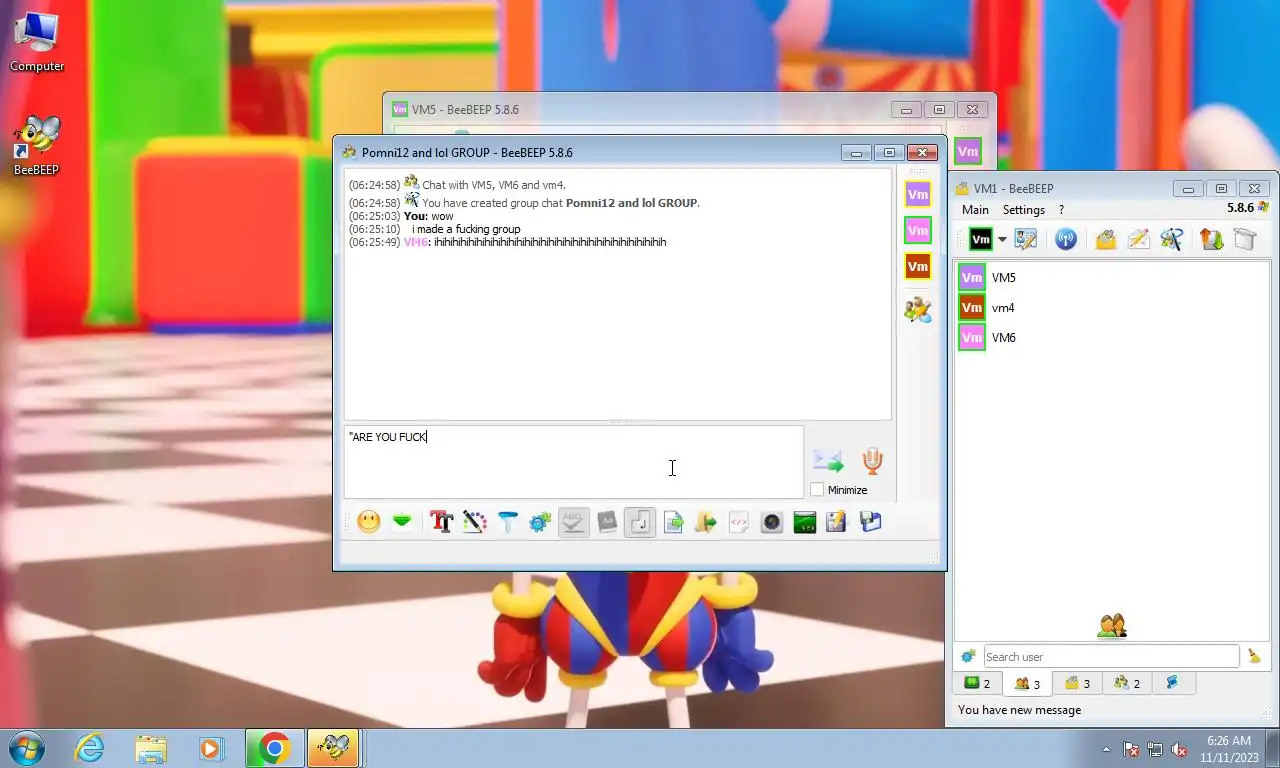
Task: Open the Main menu in VM1 window
Action: (975, 210)
